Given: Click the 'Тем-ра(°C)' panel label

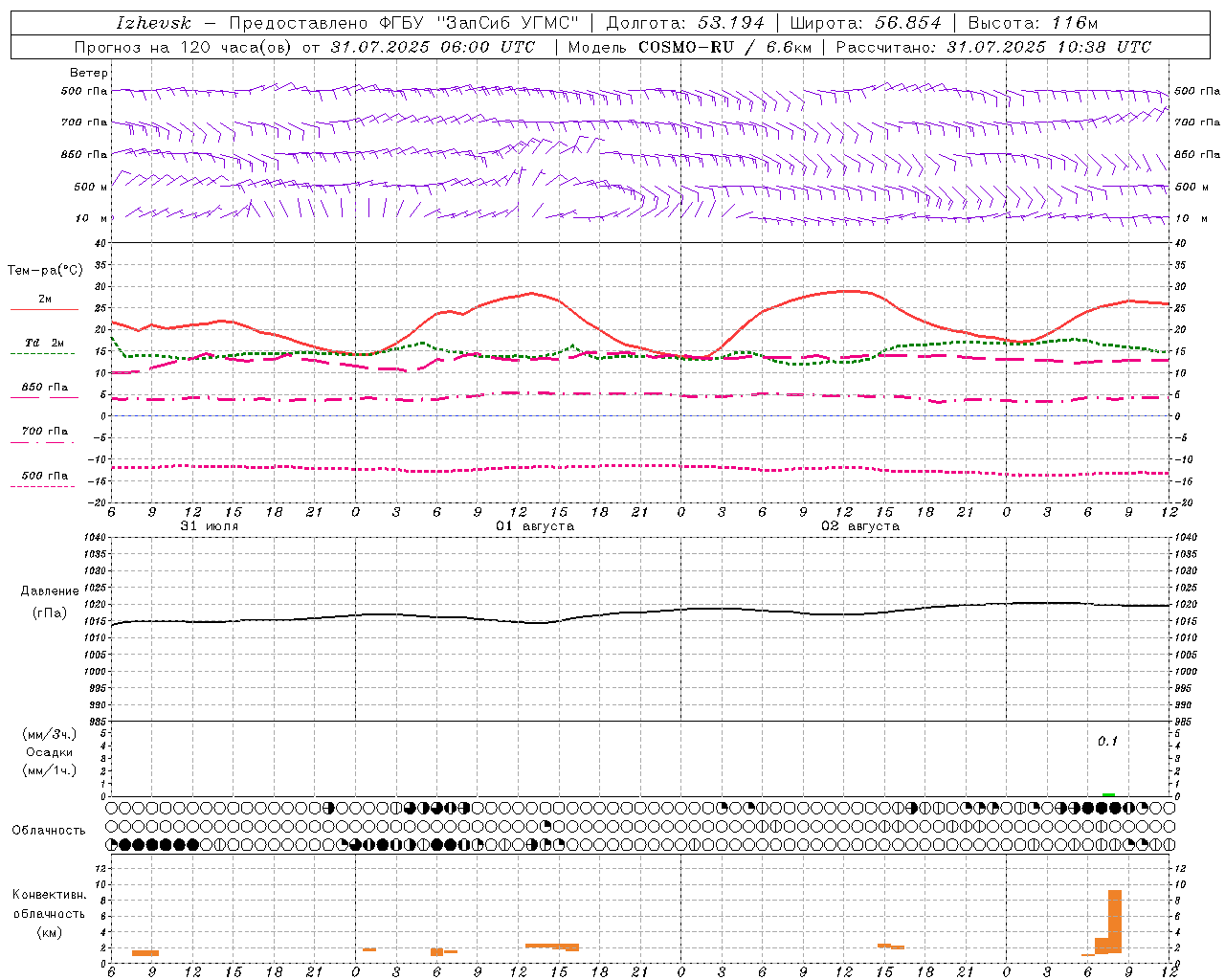Looking at the screenshot, I should point(45,271).
